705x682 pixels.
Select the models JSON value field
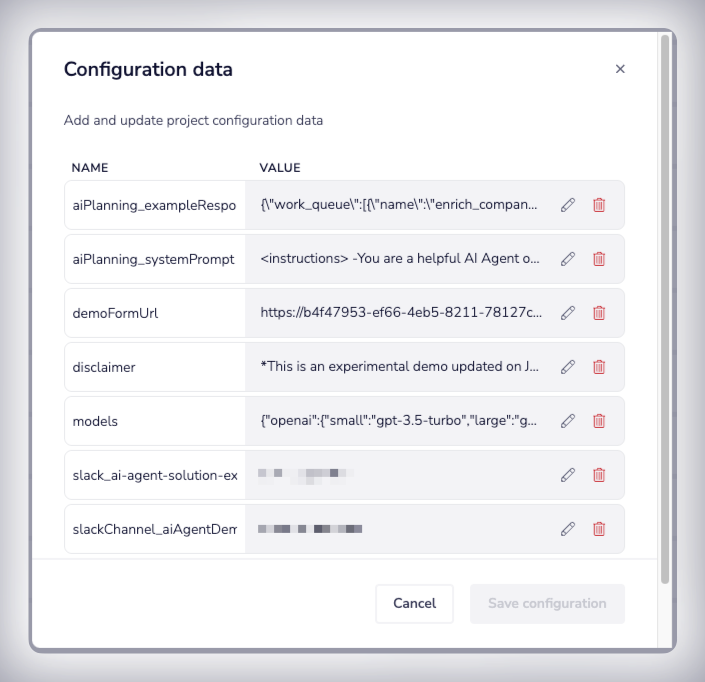point(400,421)
